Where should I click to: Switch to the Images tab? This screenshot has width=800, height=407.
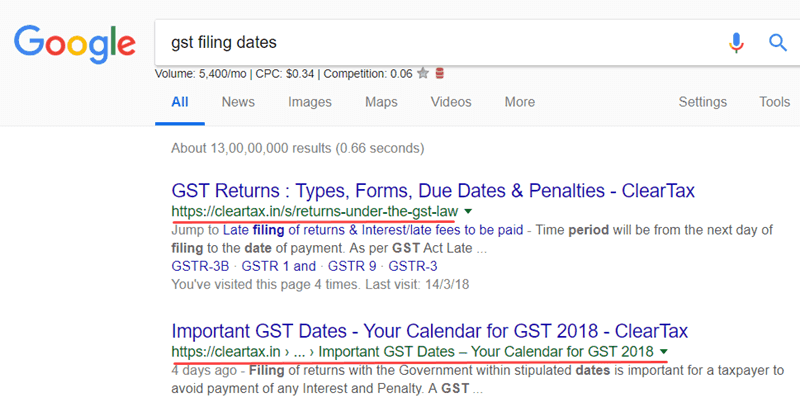310,102
